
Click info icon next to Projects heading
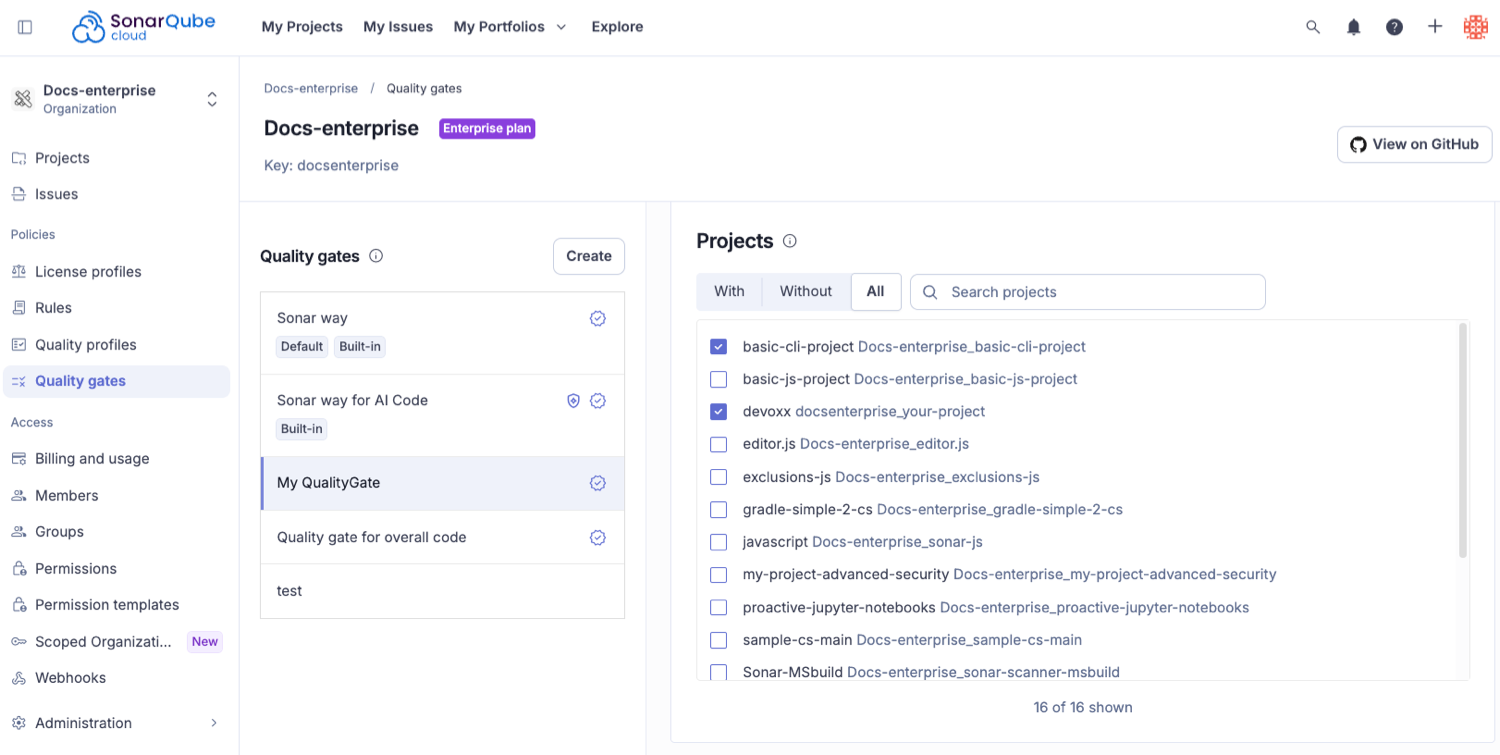click(790, 241)
